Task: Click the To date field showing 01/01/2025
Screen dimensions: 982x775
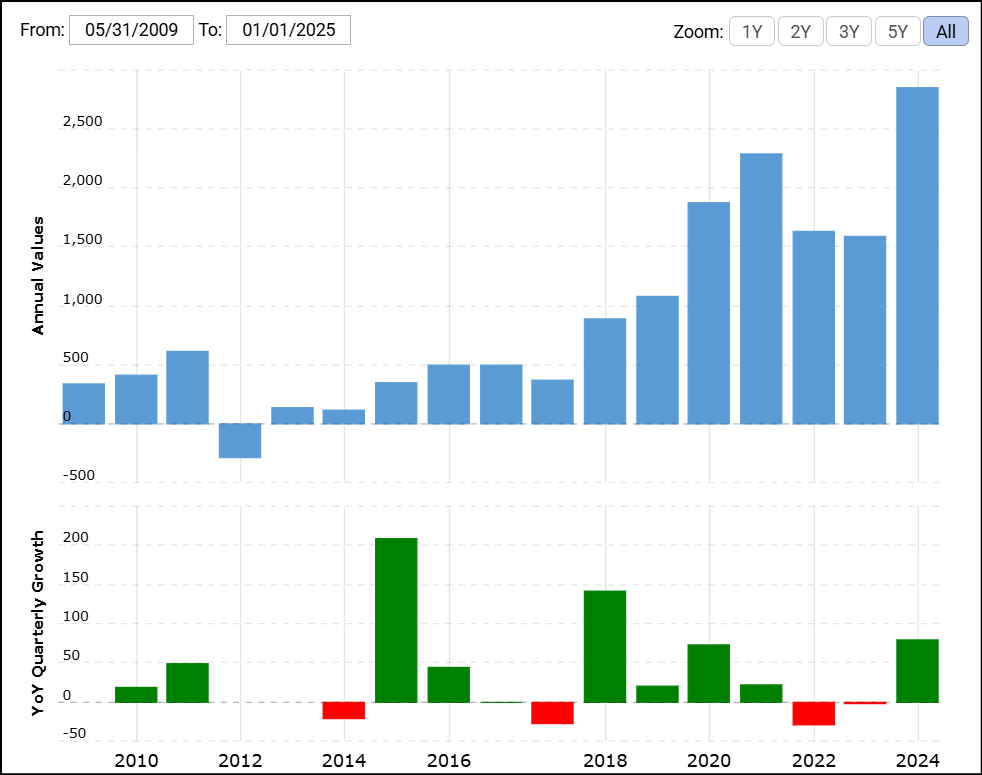Action: [x=289, y=30]
